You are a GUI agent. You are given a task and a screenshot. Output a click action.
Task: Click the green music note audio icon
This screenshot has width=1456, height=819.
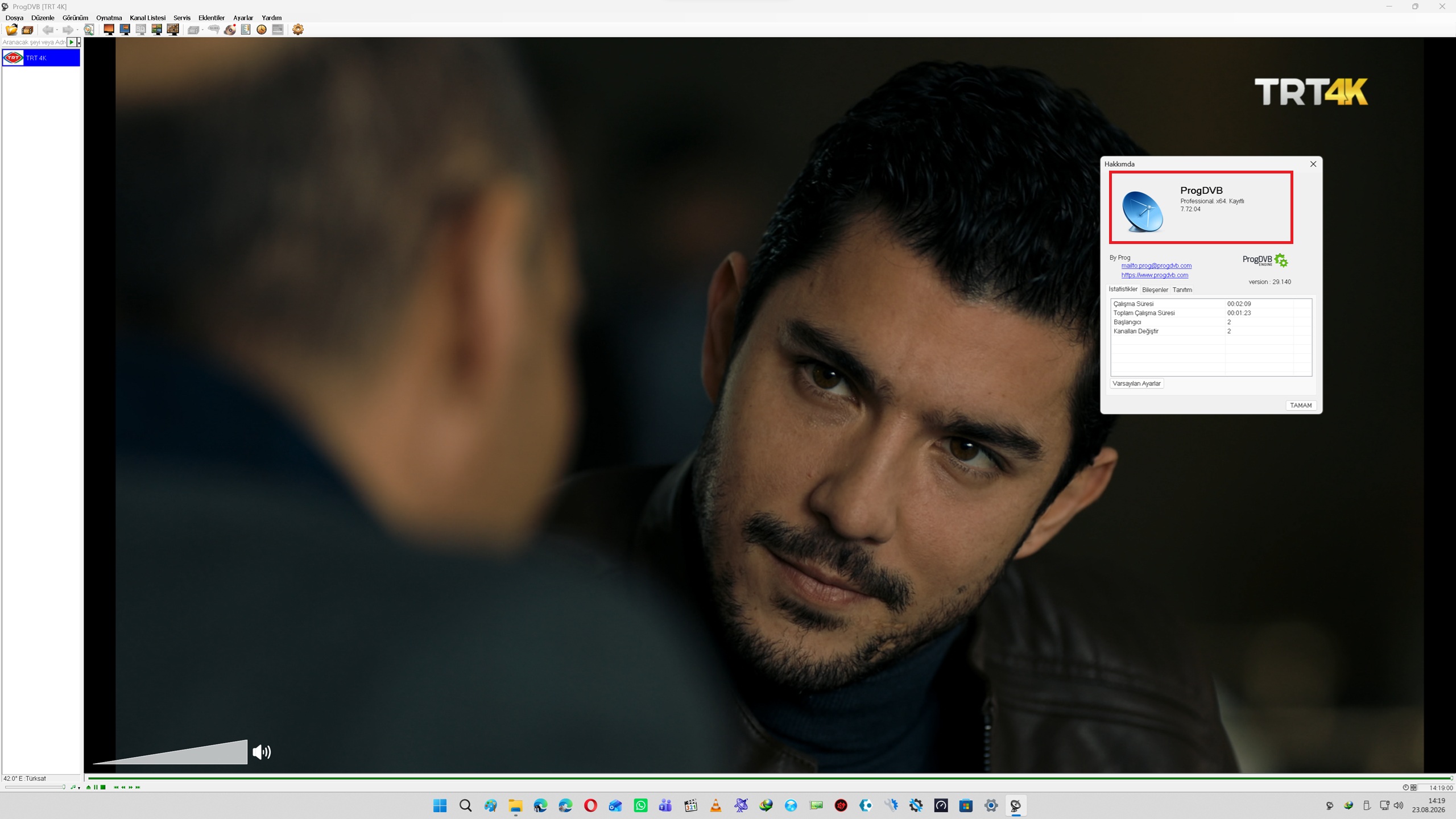(73, 787)
